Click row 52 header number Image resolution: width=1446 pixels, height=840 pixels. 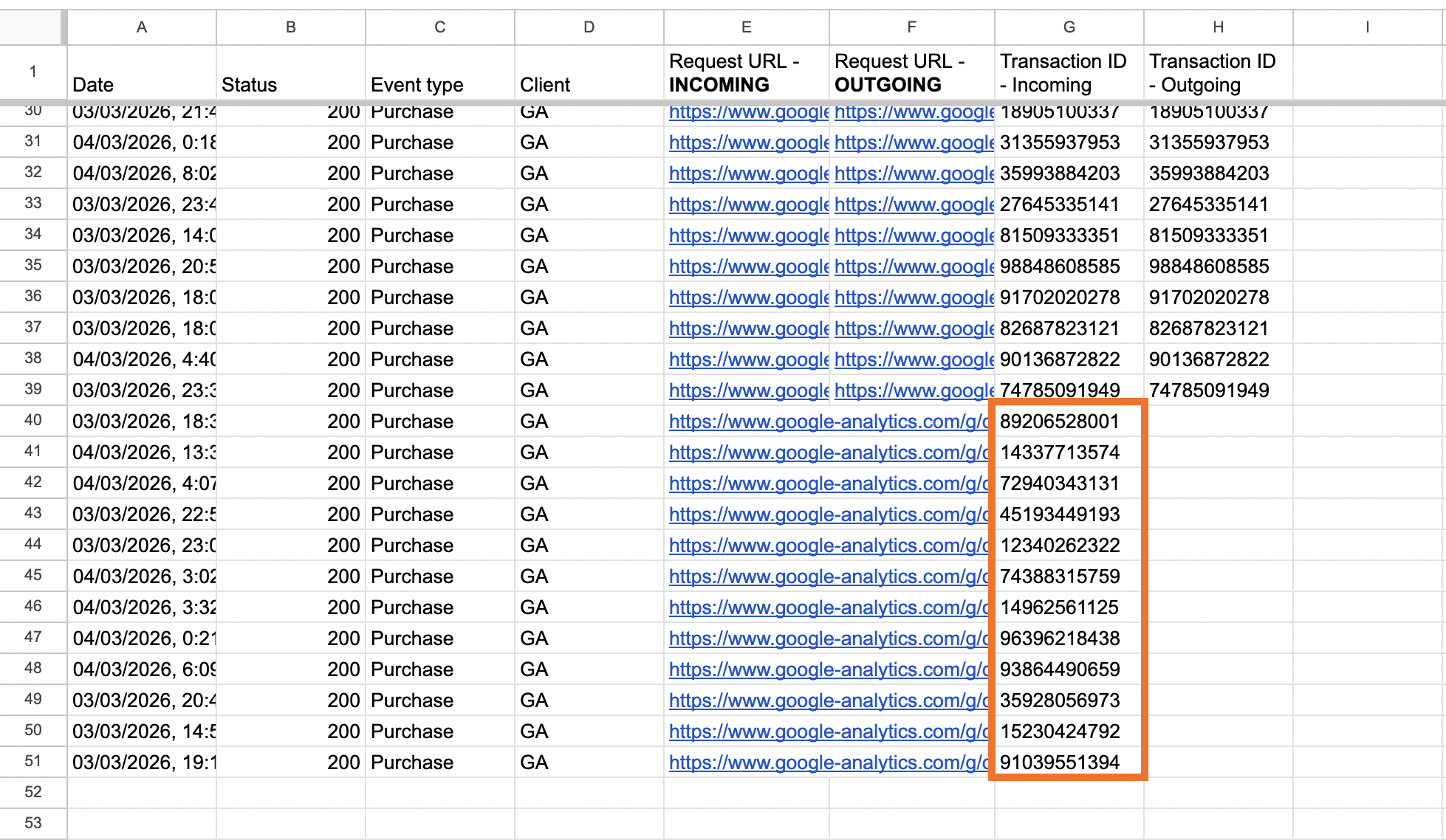point(33,793)
